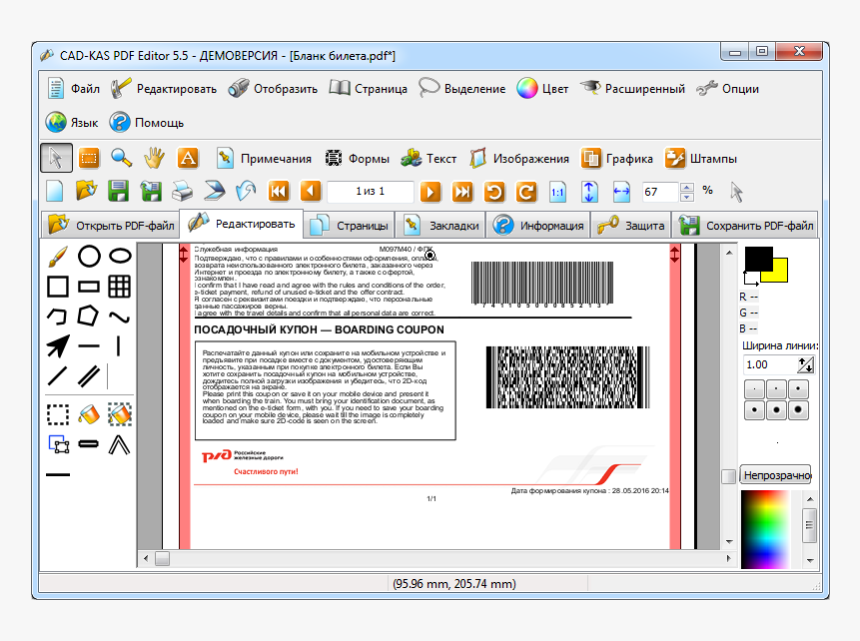Switch to the Информация tab
The image size is (860, 641).
click(538, 226)
